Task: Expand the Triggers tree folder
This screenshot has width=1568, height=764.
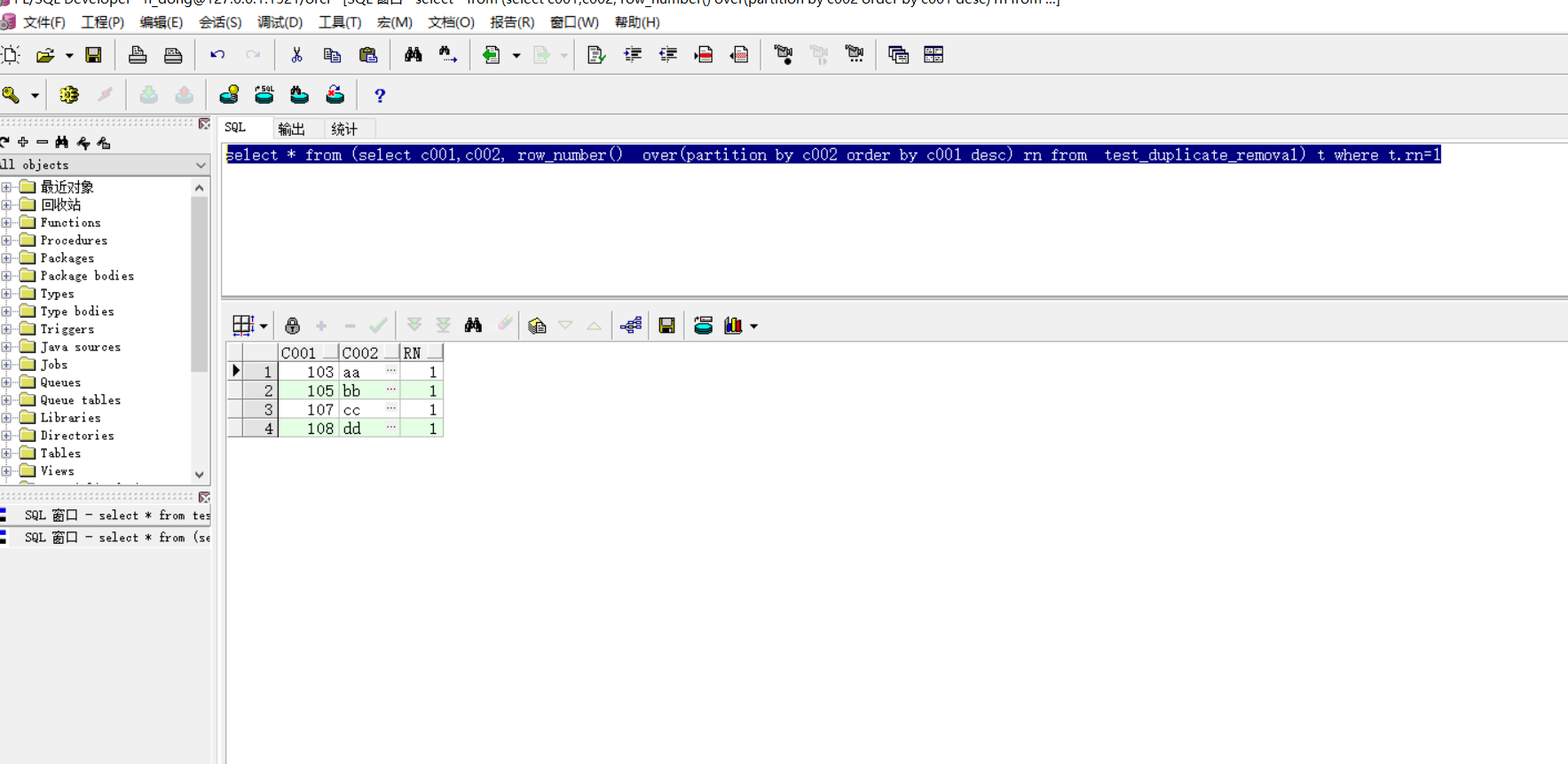Action: pos(6,329)
